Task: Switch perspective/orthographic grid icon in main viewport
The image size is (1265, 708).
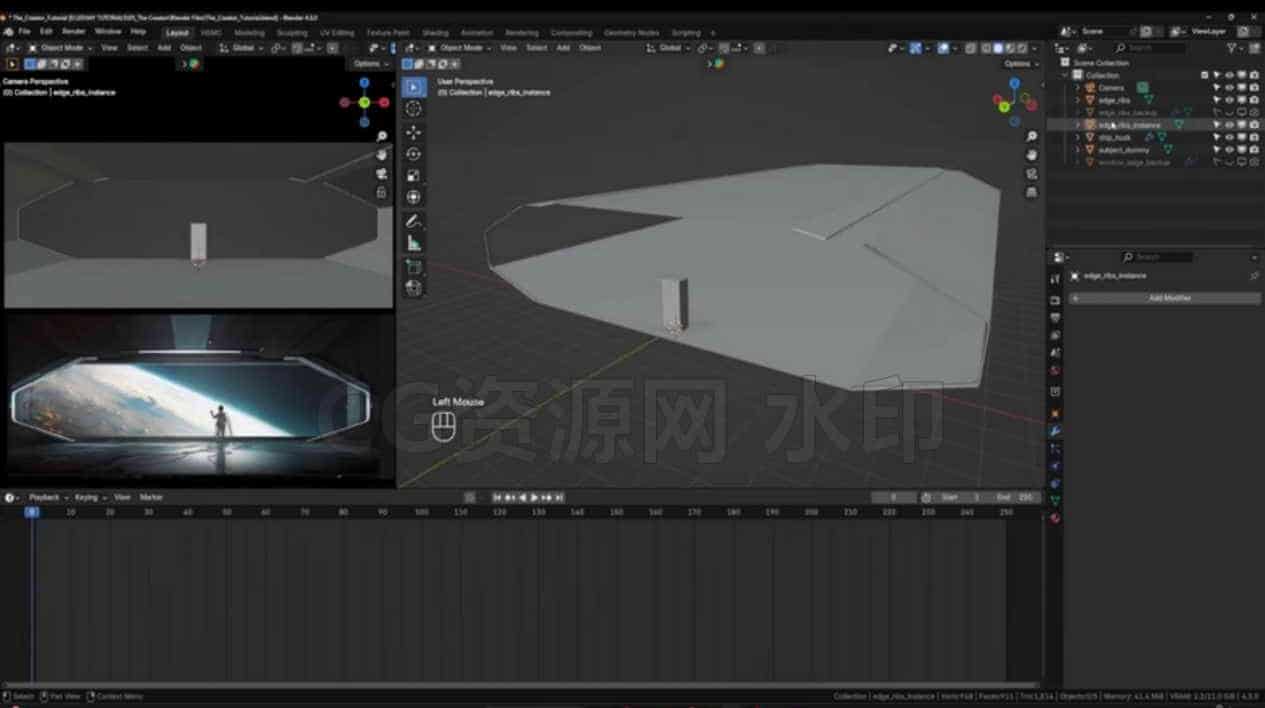Action: point(1032,192)
